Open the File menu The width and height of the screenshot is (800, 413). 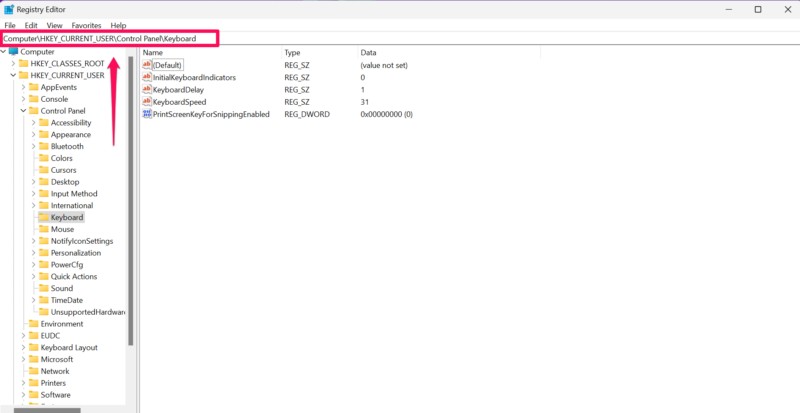10,25
